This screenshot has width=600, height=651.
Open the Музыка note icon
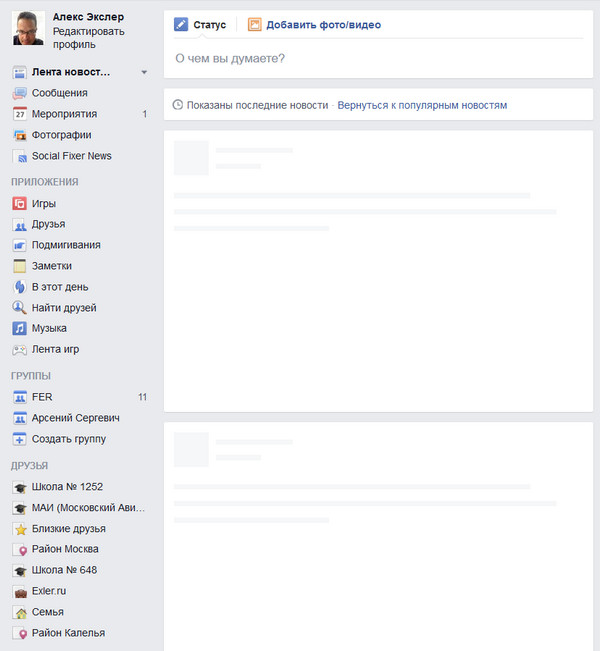click(20, 328)
